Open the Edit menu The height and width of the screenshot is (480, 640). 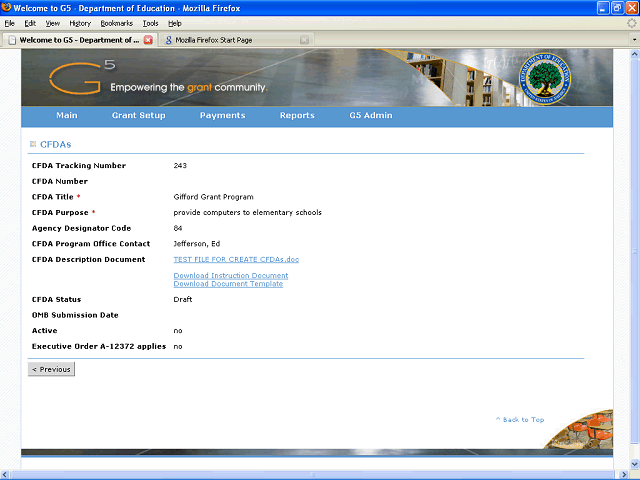(x=30, y=23)
